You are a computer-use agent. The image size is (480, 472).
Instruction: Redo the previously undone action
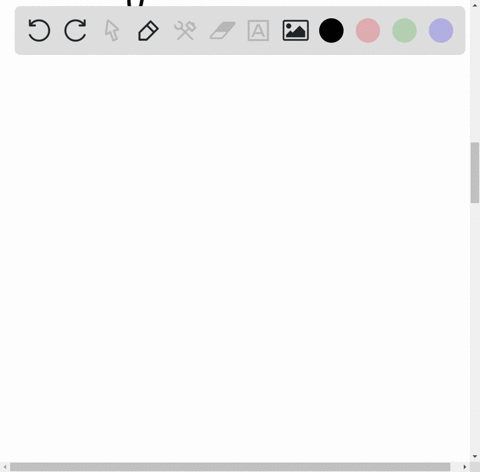click(75, 30)
